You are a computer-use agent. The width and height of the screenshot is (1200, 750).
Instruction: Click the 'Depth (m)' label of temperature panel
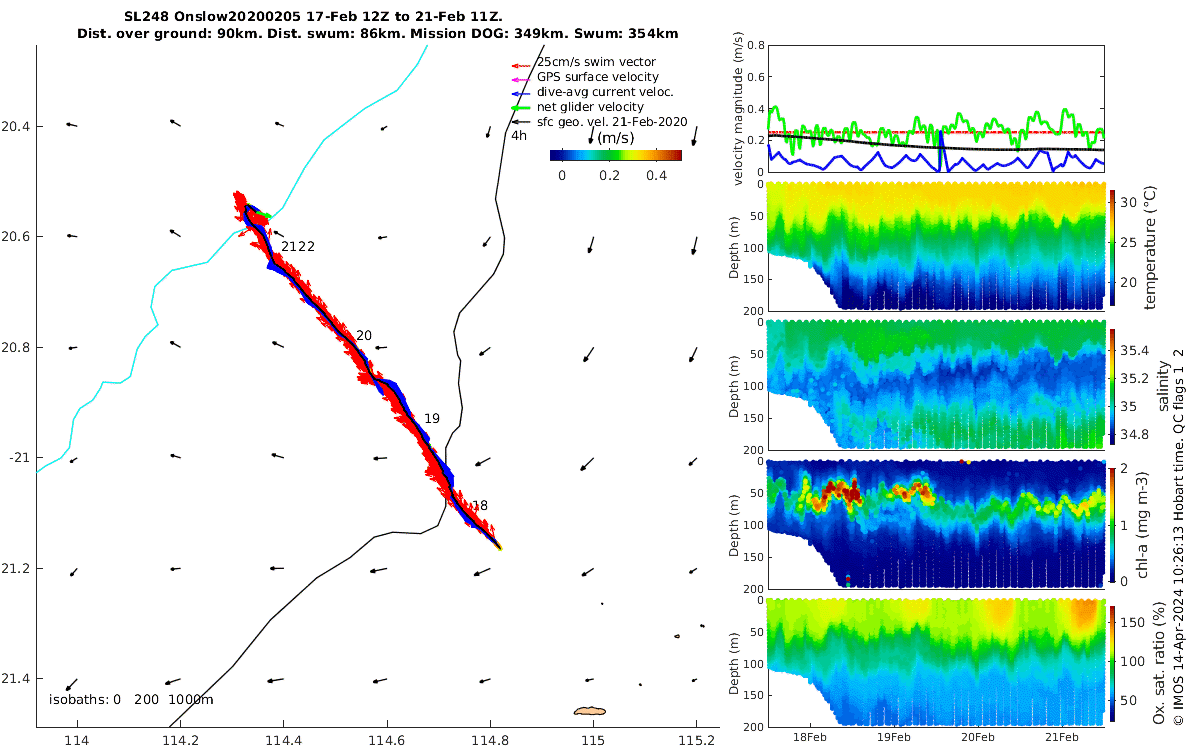[735, 247]
